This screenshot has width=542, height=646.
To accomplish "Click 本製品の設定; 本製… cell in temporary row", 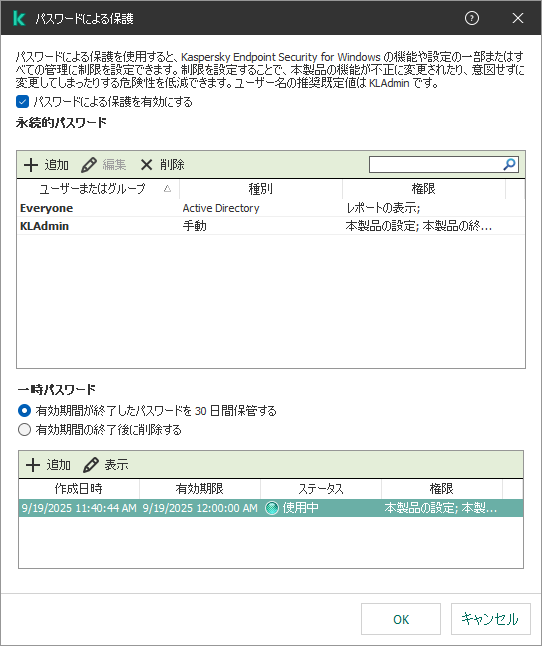I will (x=441, y=508).
